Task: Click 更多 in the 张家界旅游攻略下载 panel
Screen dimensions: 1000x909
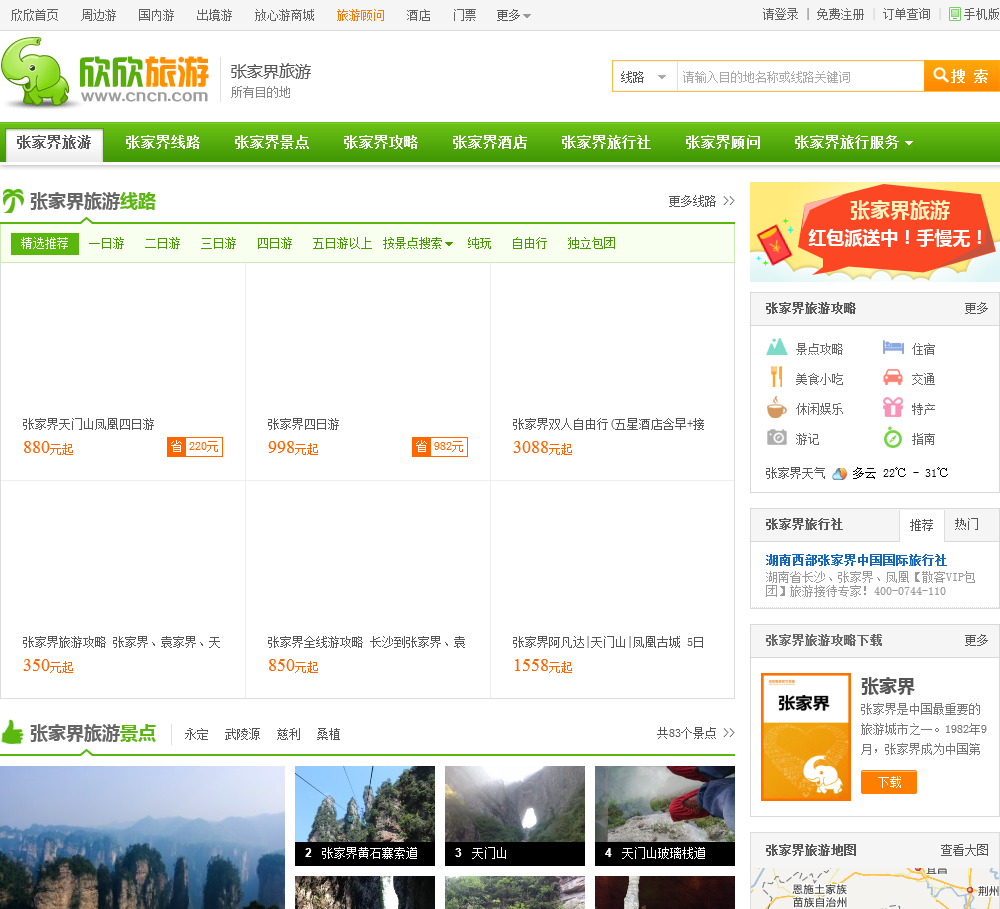Action: 976,640
